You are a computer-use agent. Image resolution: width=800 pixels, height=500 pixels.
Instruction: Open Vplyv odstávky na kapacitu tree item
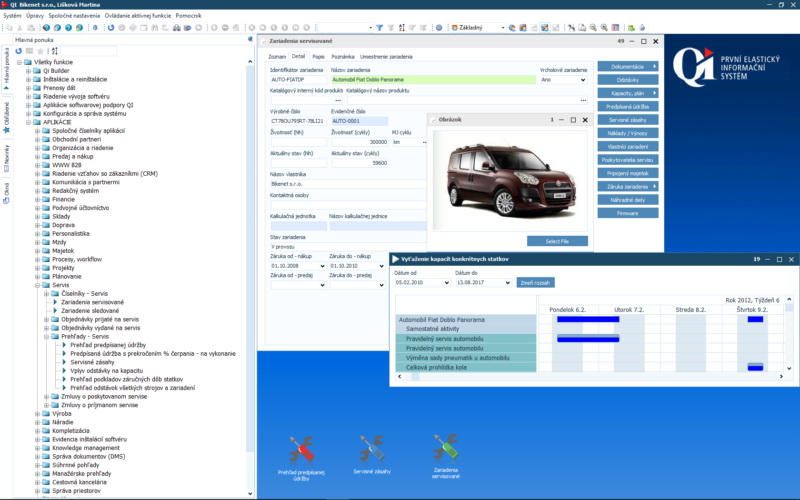point(107,370)
